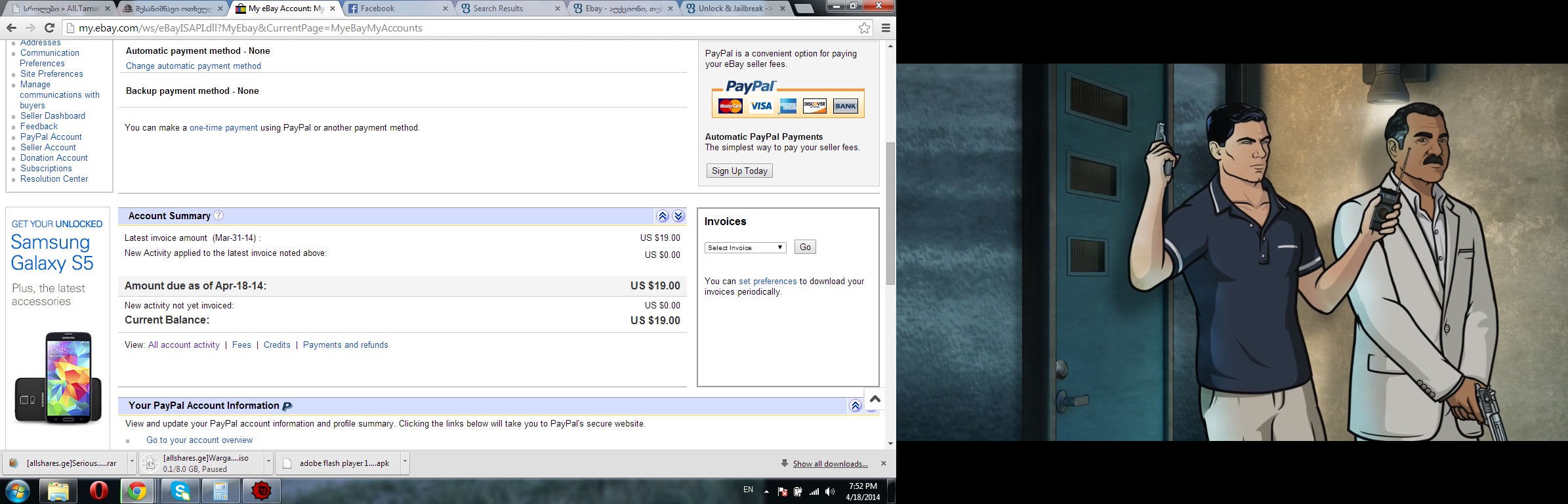Collapse the PayPal Account Information section
The height and width of the screenshot is (504, 1568).
[x=856, y=406]
